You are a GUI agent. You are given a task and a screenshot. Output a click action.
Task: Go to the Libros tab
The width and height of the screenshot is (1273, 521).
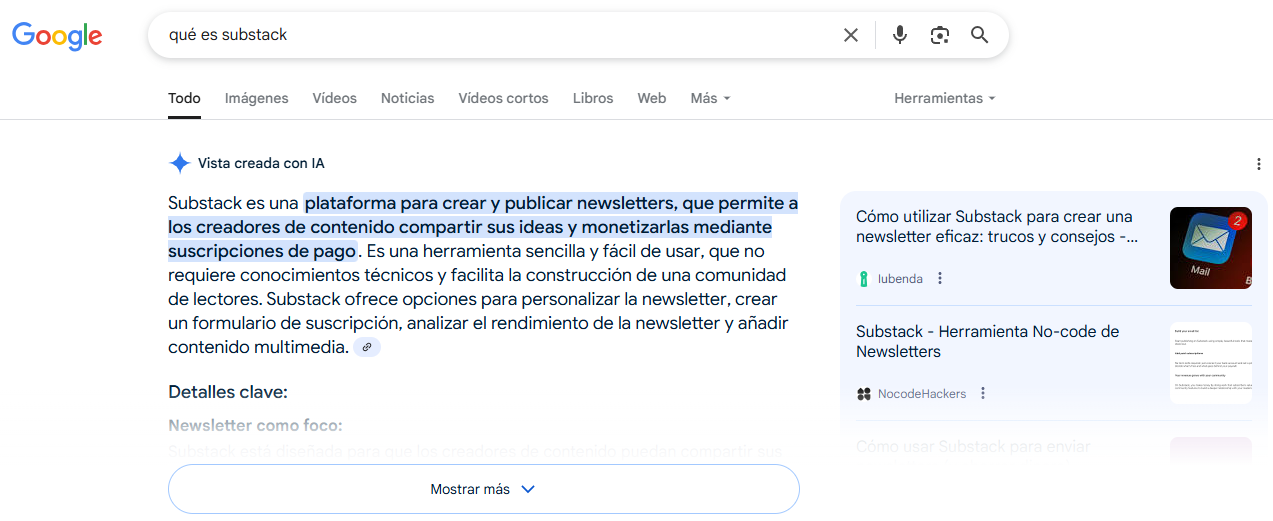coord(593,98)
